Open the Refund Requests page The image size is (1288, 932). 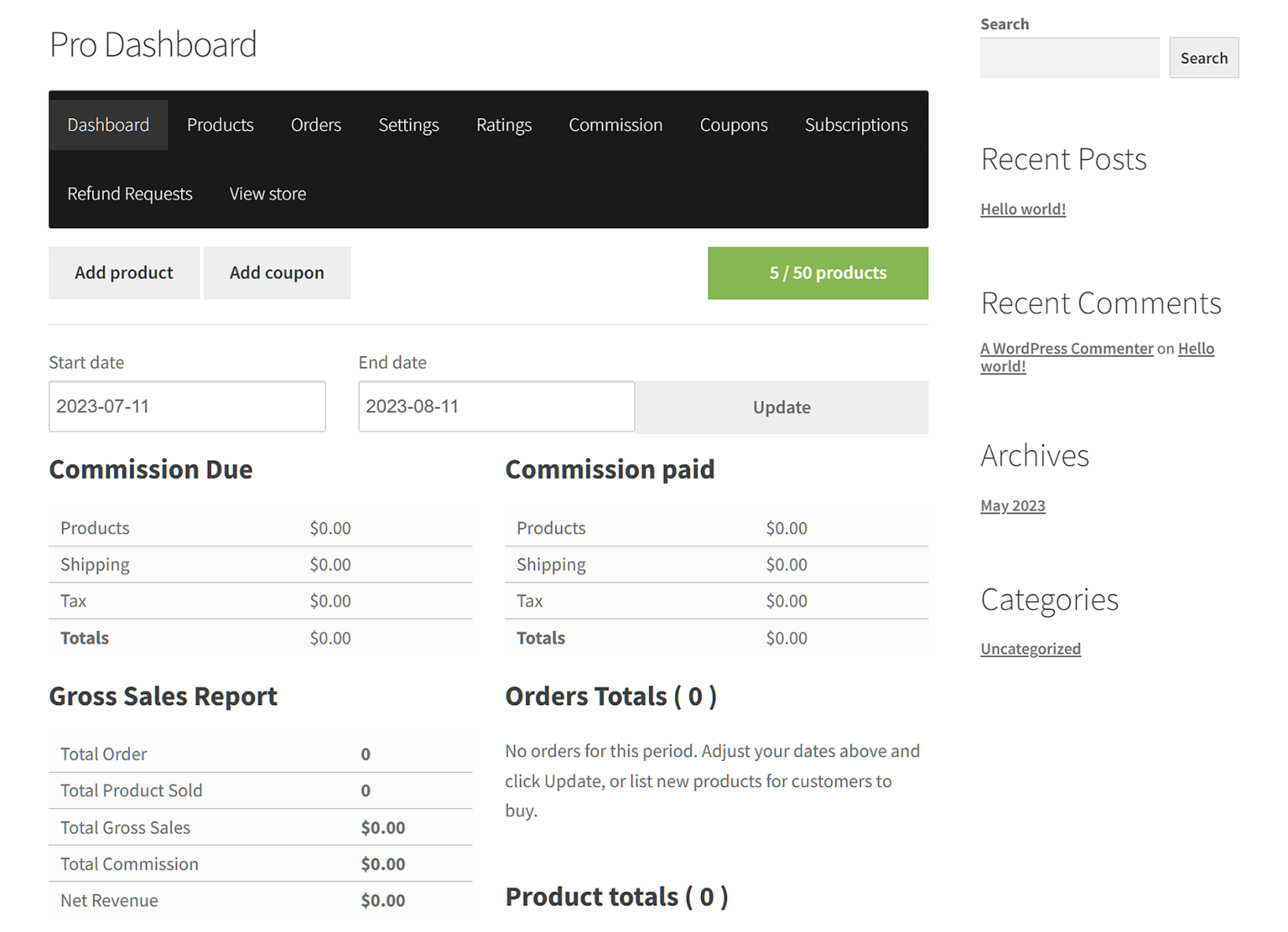(129, 194)
